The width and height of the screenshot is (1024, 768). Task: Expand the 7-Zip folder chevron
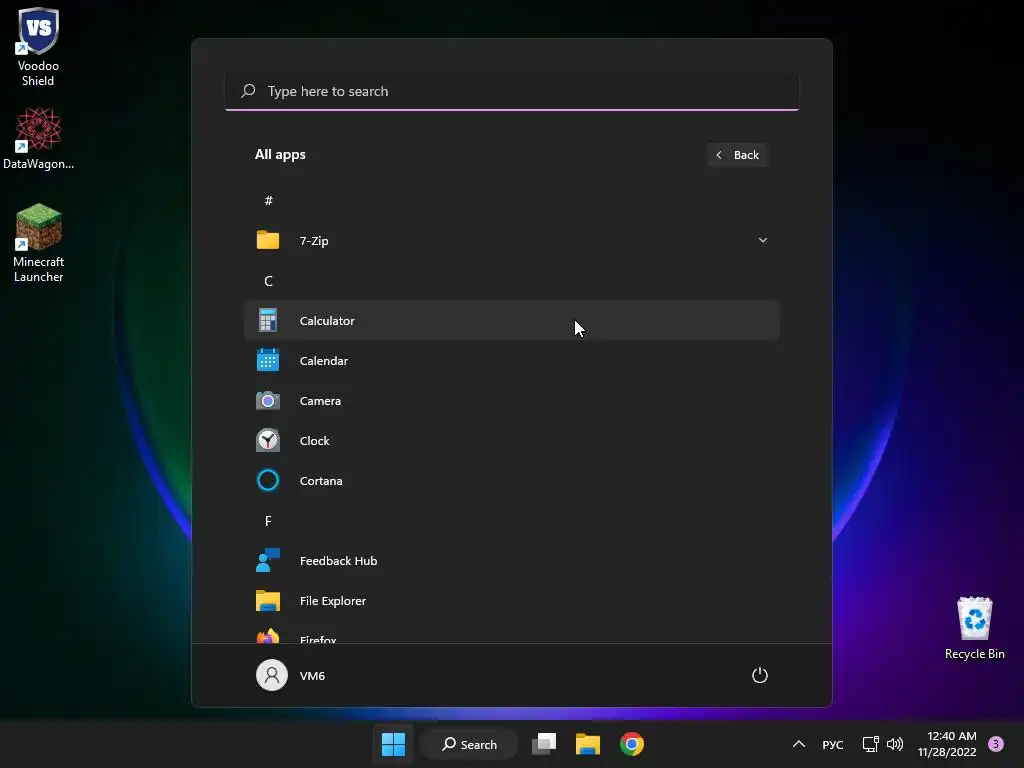point(762,240)
